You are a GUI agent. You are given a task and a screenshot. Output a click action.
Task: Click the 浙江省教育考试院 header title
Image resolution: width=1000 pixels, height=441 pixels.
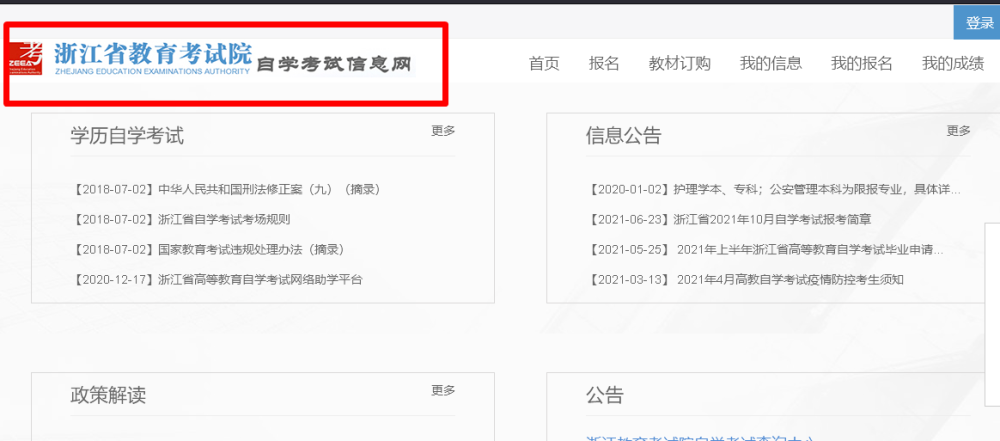pyautogui.click(x=153, y=53)
